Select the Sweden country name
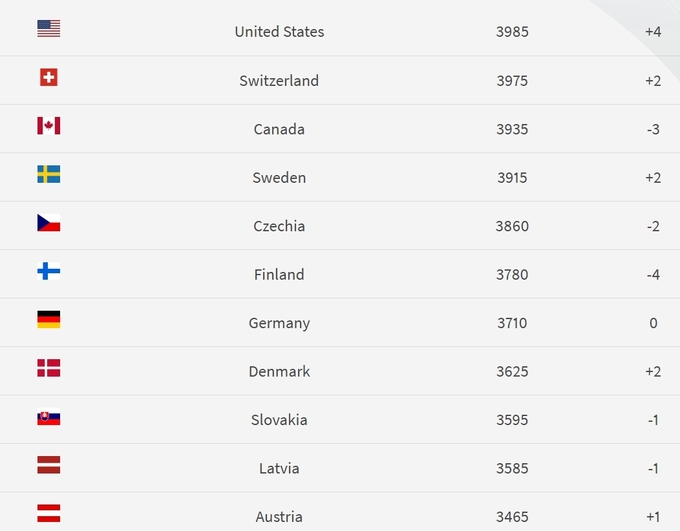This screenshot has width=680, height=531. click(x=279, y=178)
